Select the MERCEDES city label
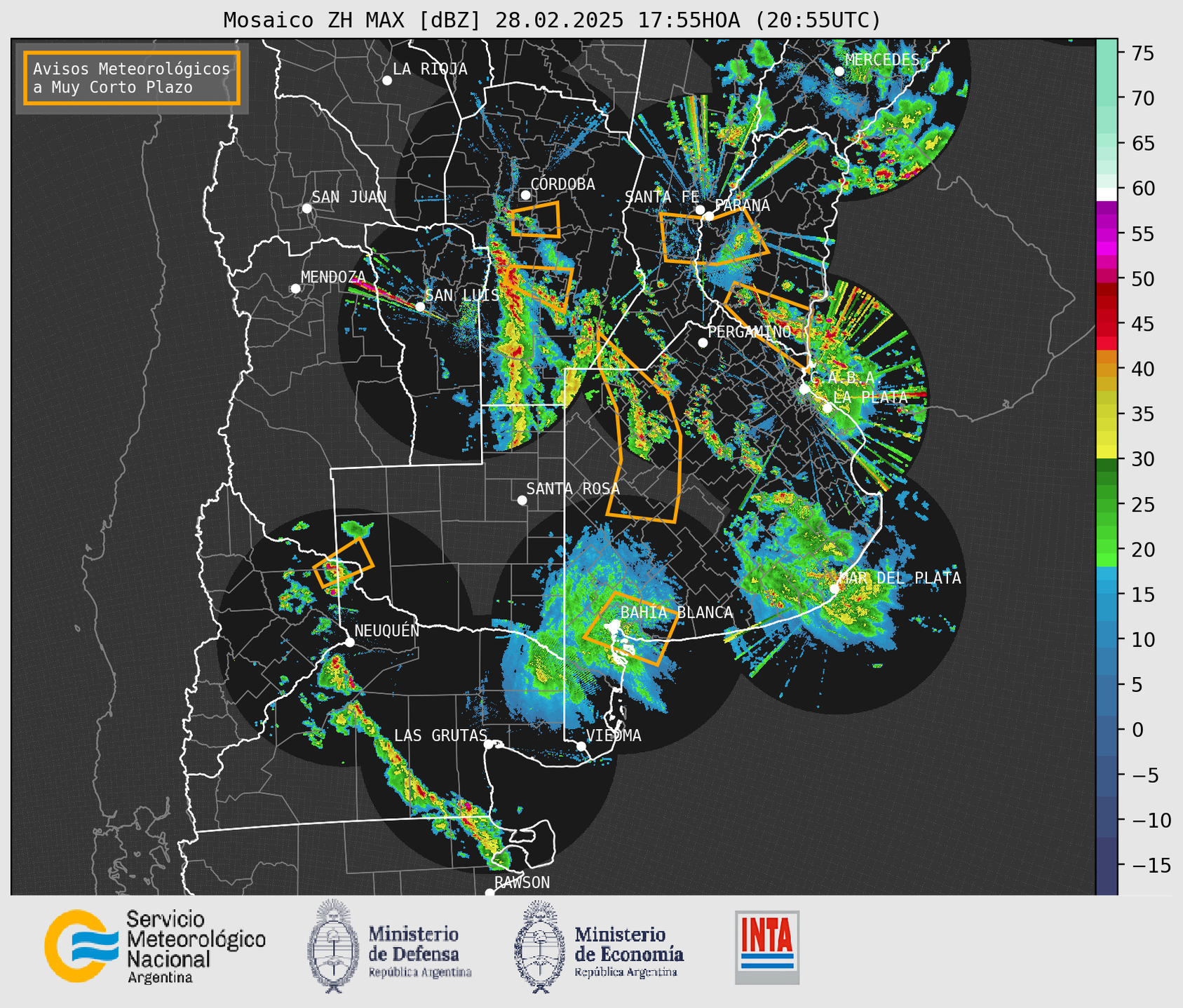 pyautogui.click(x=882, y=60)
